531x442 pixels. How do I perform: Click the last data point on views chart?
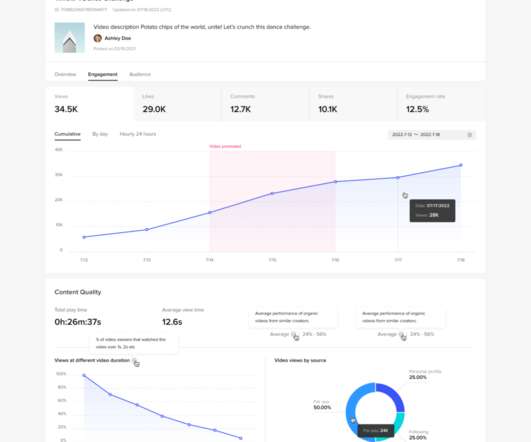(x=461, y=165)
